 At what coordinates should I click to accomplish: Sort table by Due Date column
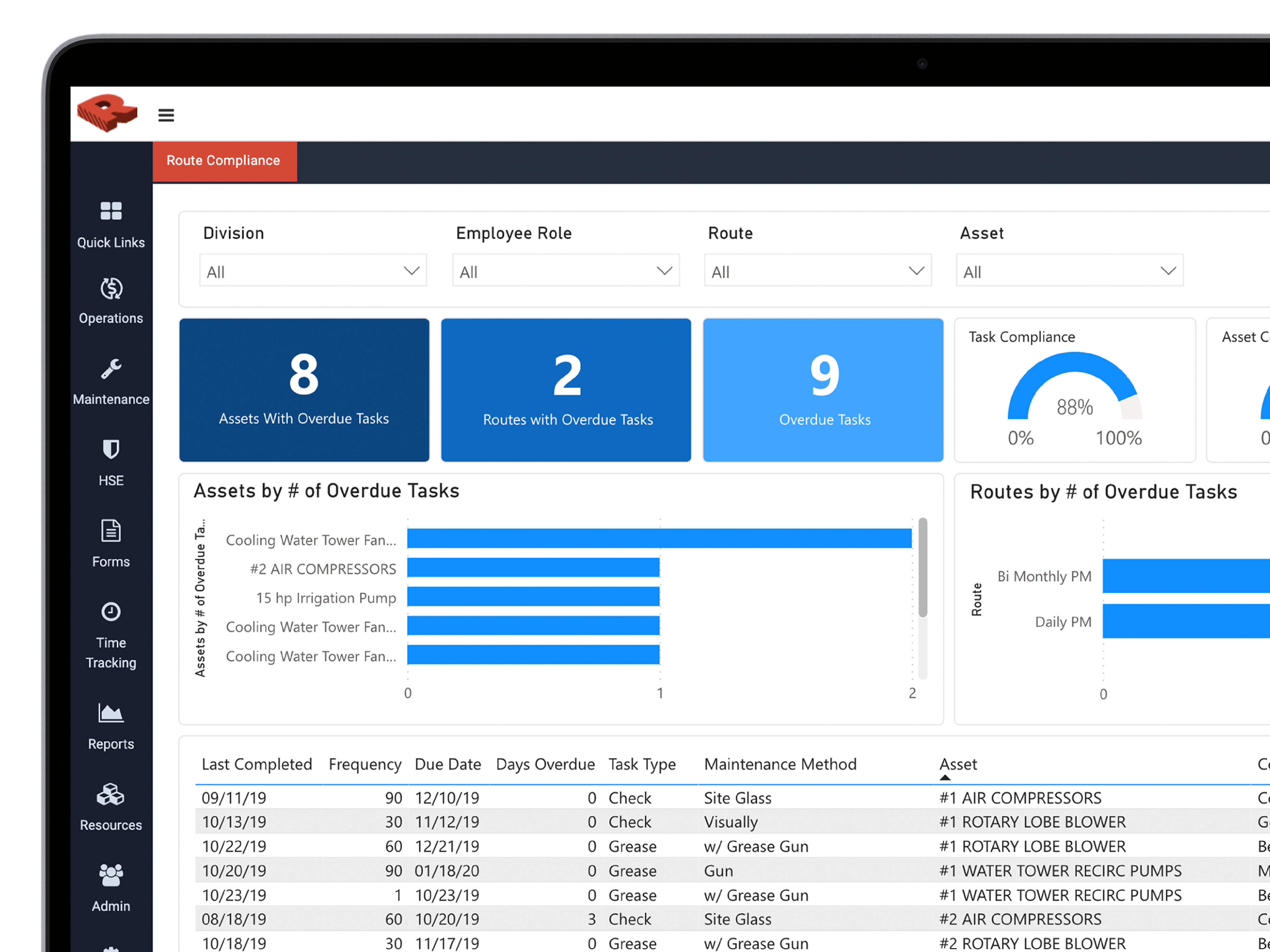tap(447, 764)
